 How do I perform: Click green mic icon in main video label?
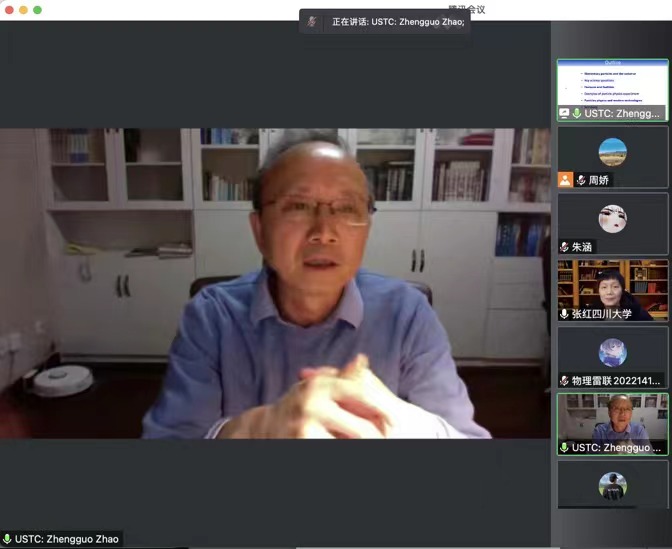(7, 539)
